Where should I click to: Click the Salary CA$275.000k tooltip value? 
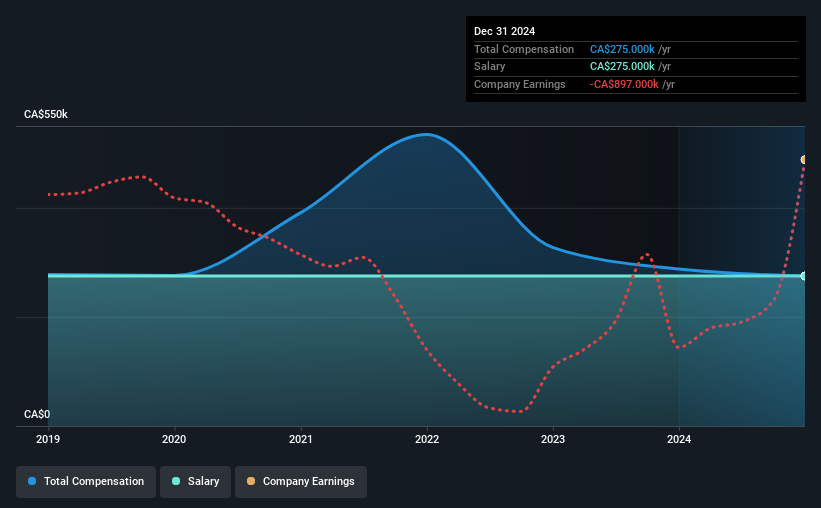pyautogui.click(x=622, y=67)
